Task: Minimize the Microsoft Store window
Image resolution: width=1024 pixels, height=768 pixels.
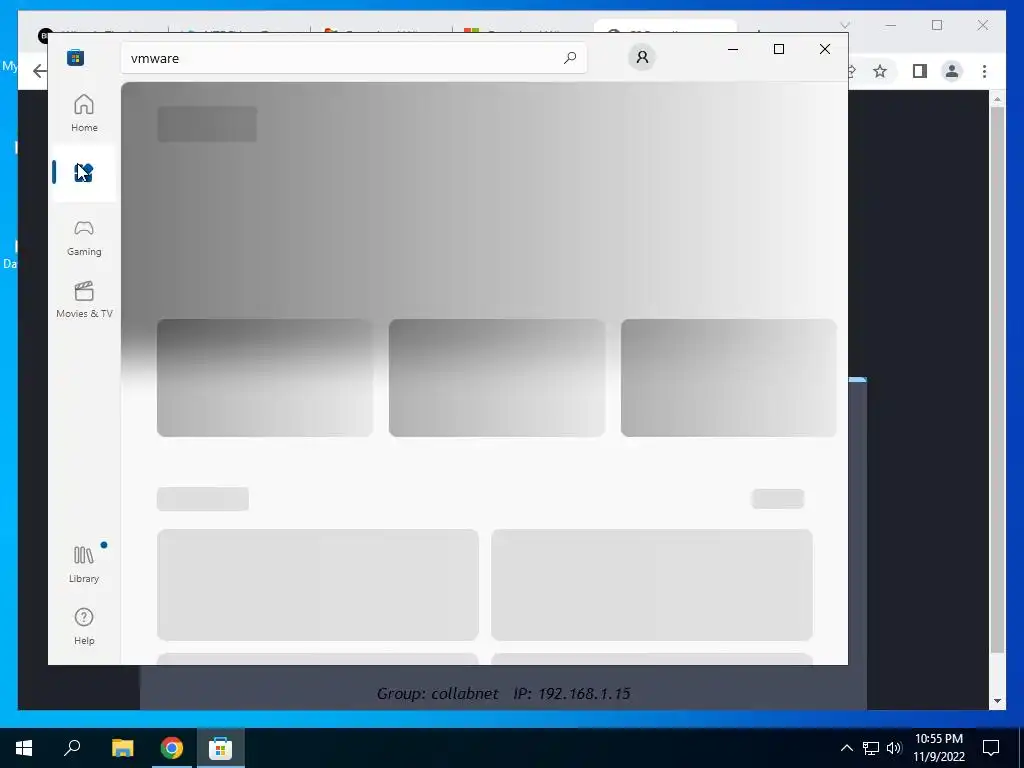Action: (733, 49)
